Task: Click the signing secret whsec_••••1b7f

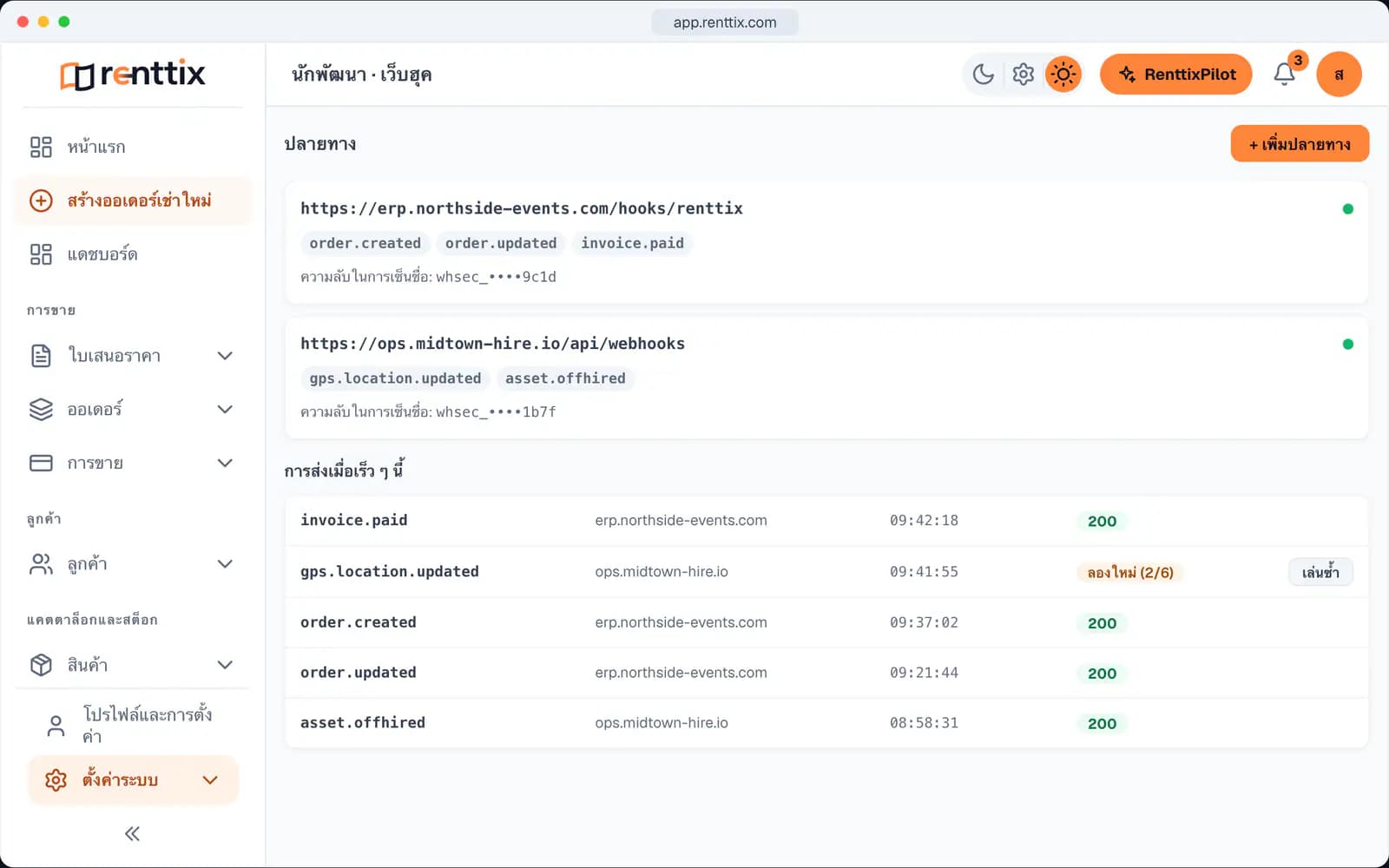Action: [496, 412]
